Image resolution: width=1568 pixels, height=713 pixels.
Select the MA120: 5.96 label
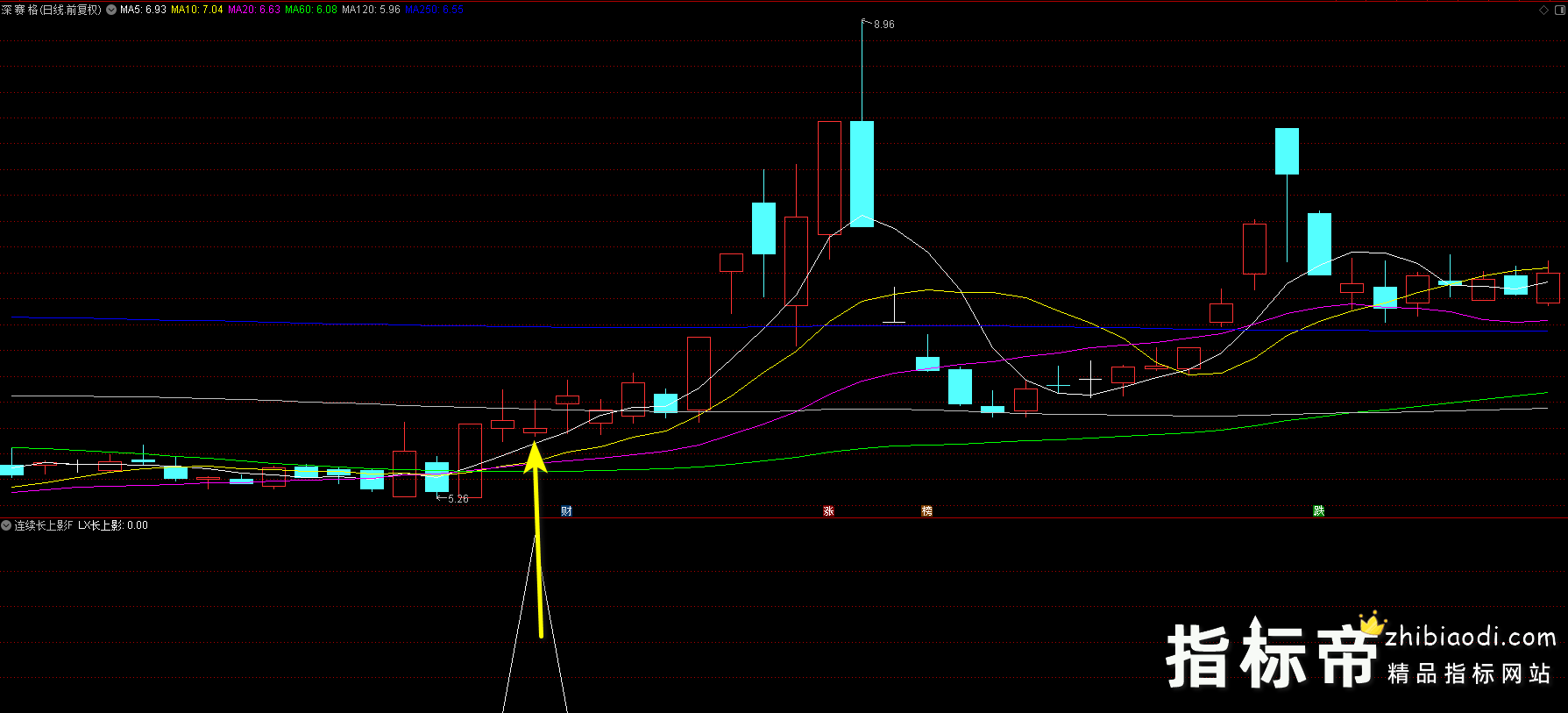coord(371,10)
